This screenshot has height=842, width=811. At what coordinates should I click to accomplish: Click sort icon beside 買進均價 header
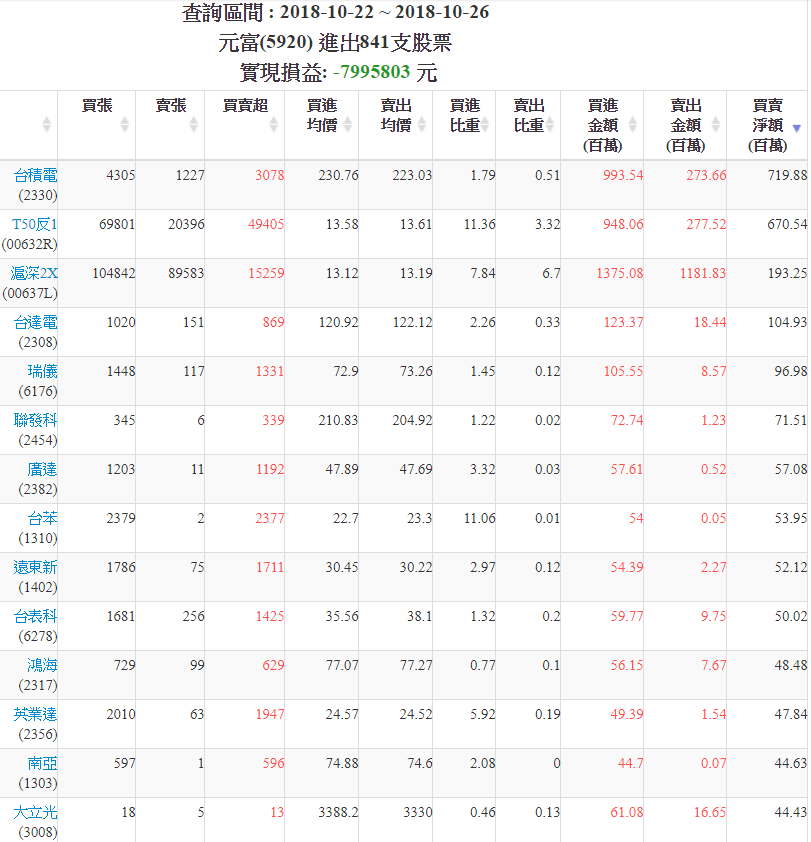347,124
